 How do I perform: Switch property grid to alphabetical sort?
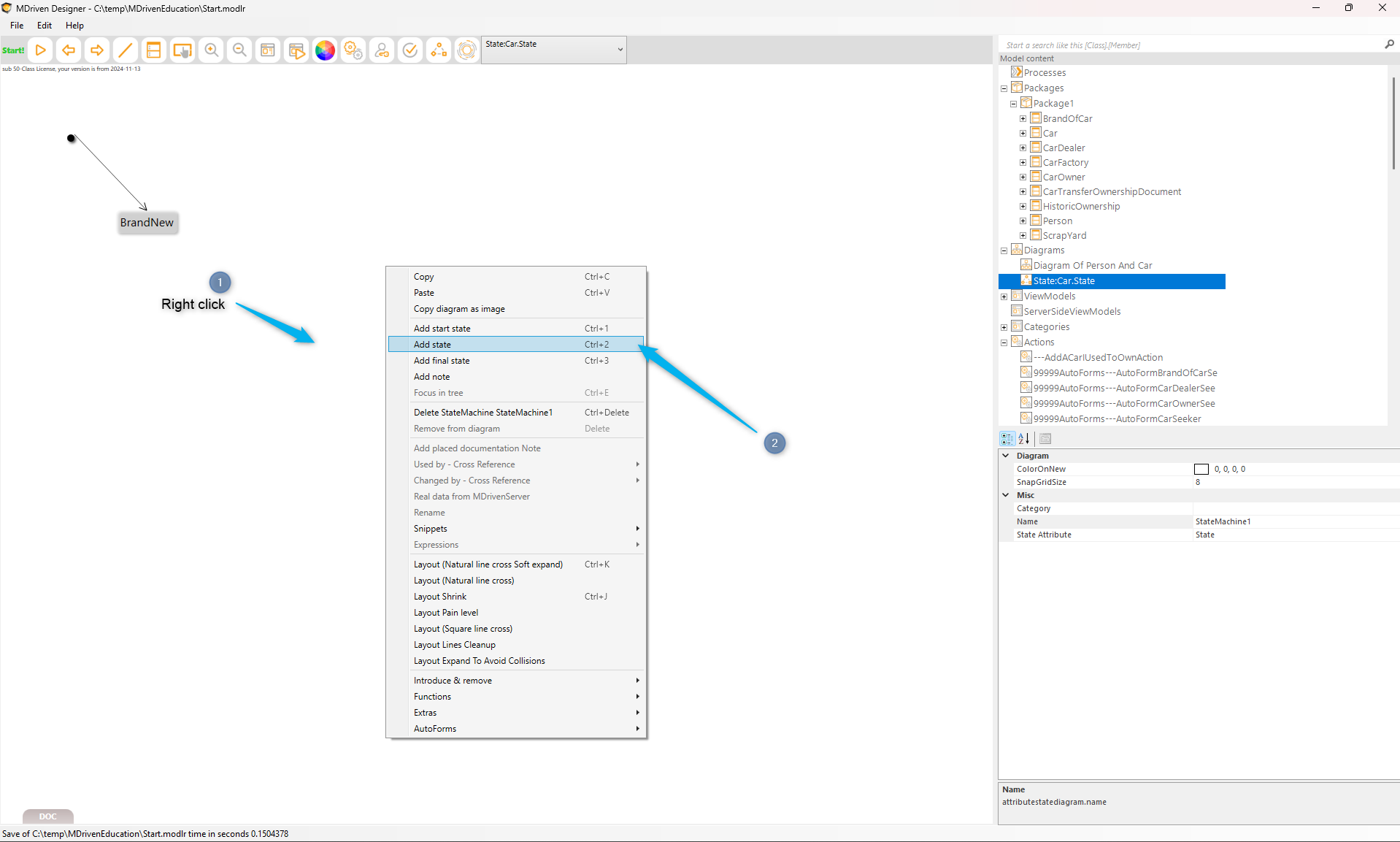click(x=1024, y=439)
